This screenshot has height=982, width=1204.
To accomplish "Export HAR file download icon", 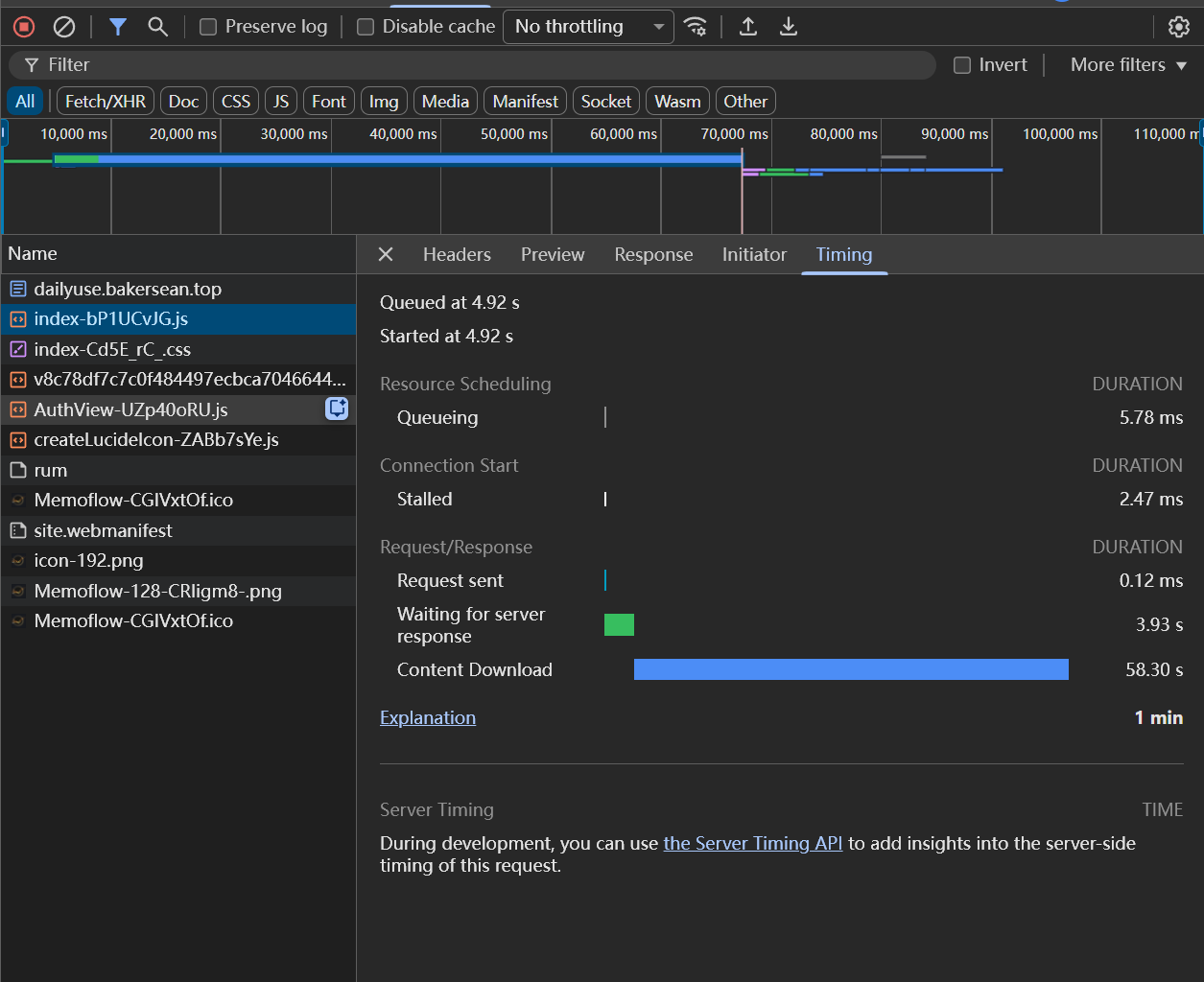I will 789,27.
